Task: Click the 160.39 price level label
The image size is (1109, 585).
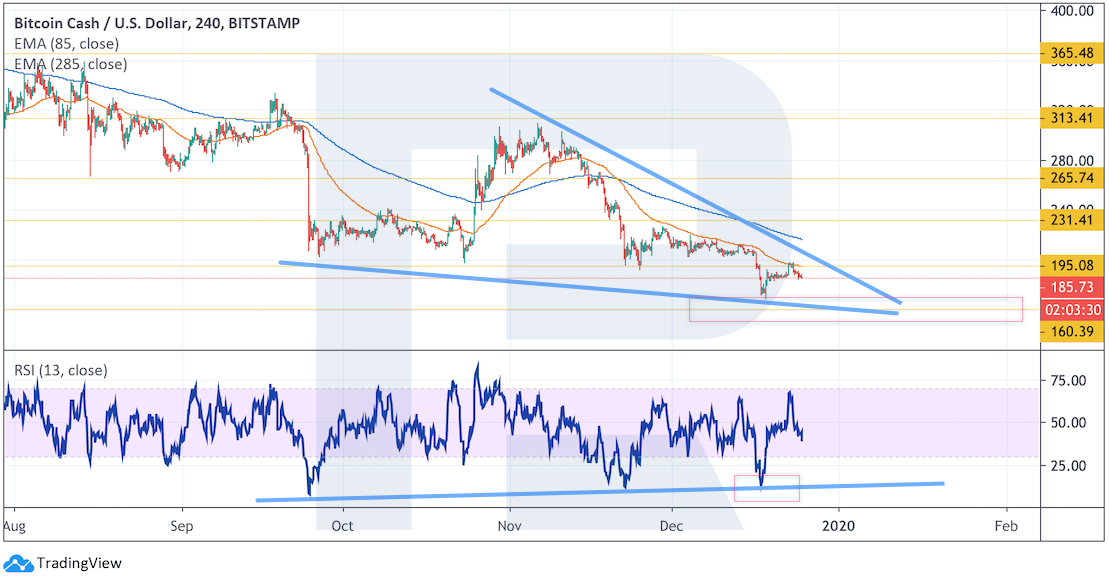Action: point(1071,332)
